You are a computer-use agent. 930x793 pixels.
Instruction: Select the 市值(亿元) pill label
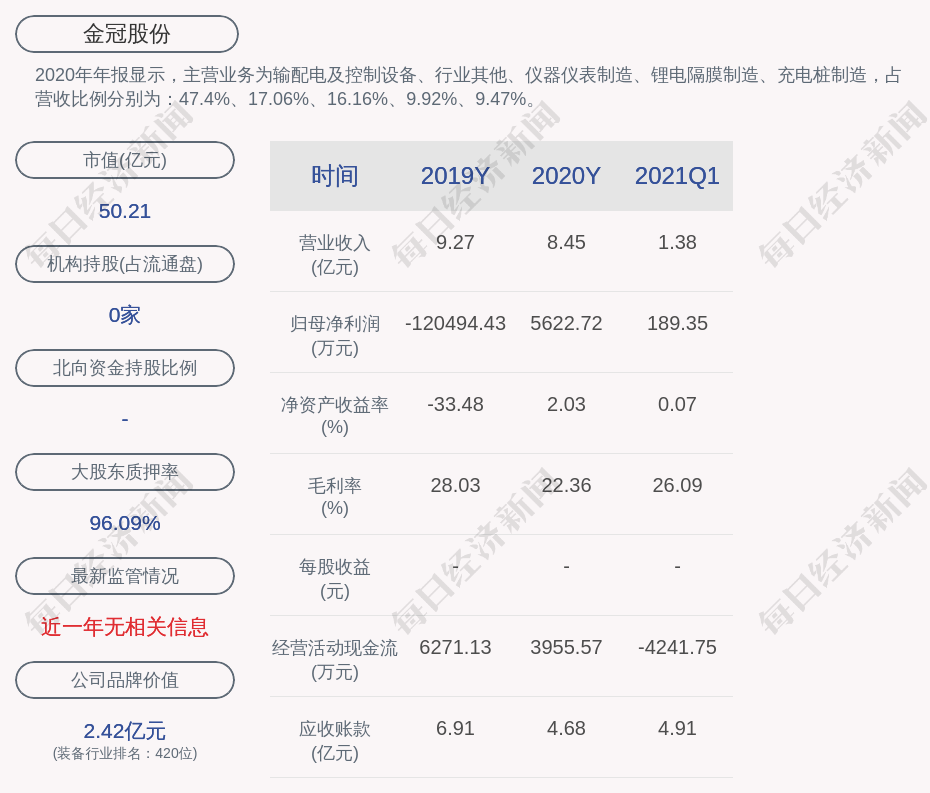(125, 160)
